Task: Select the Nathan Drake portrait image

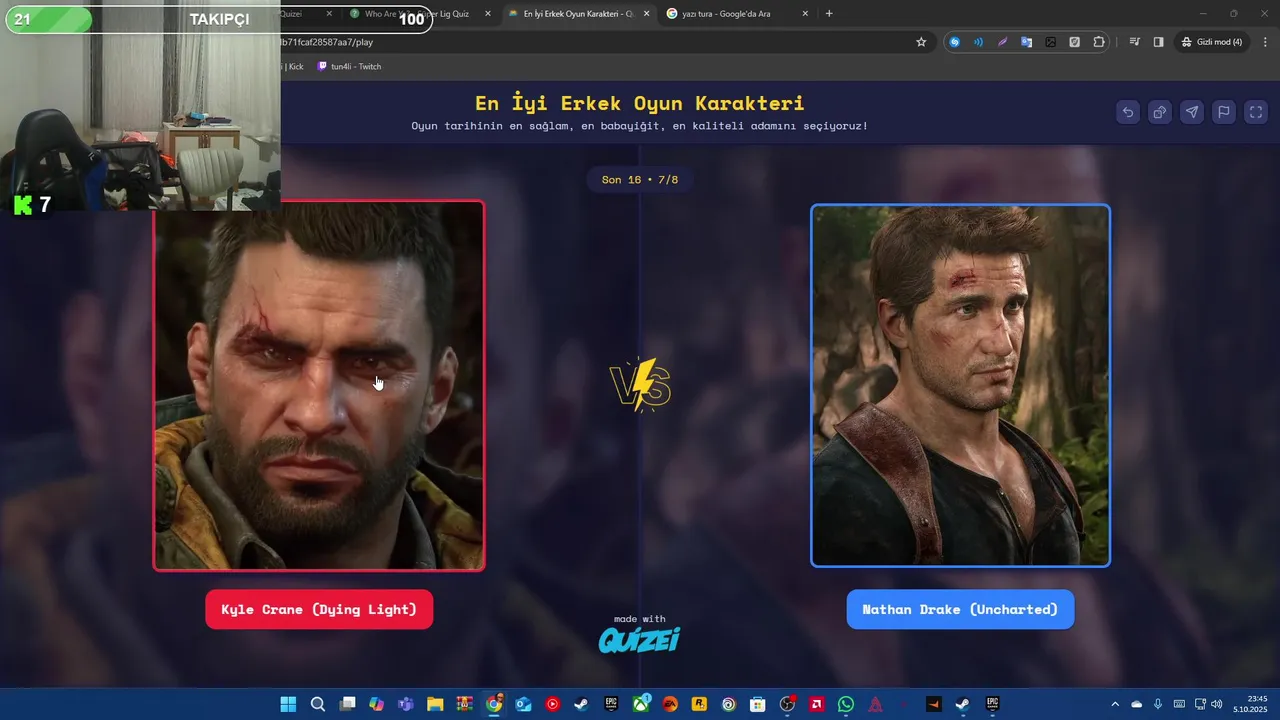Action: pyautogui.click(x=960, y=386)
